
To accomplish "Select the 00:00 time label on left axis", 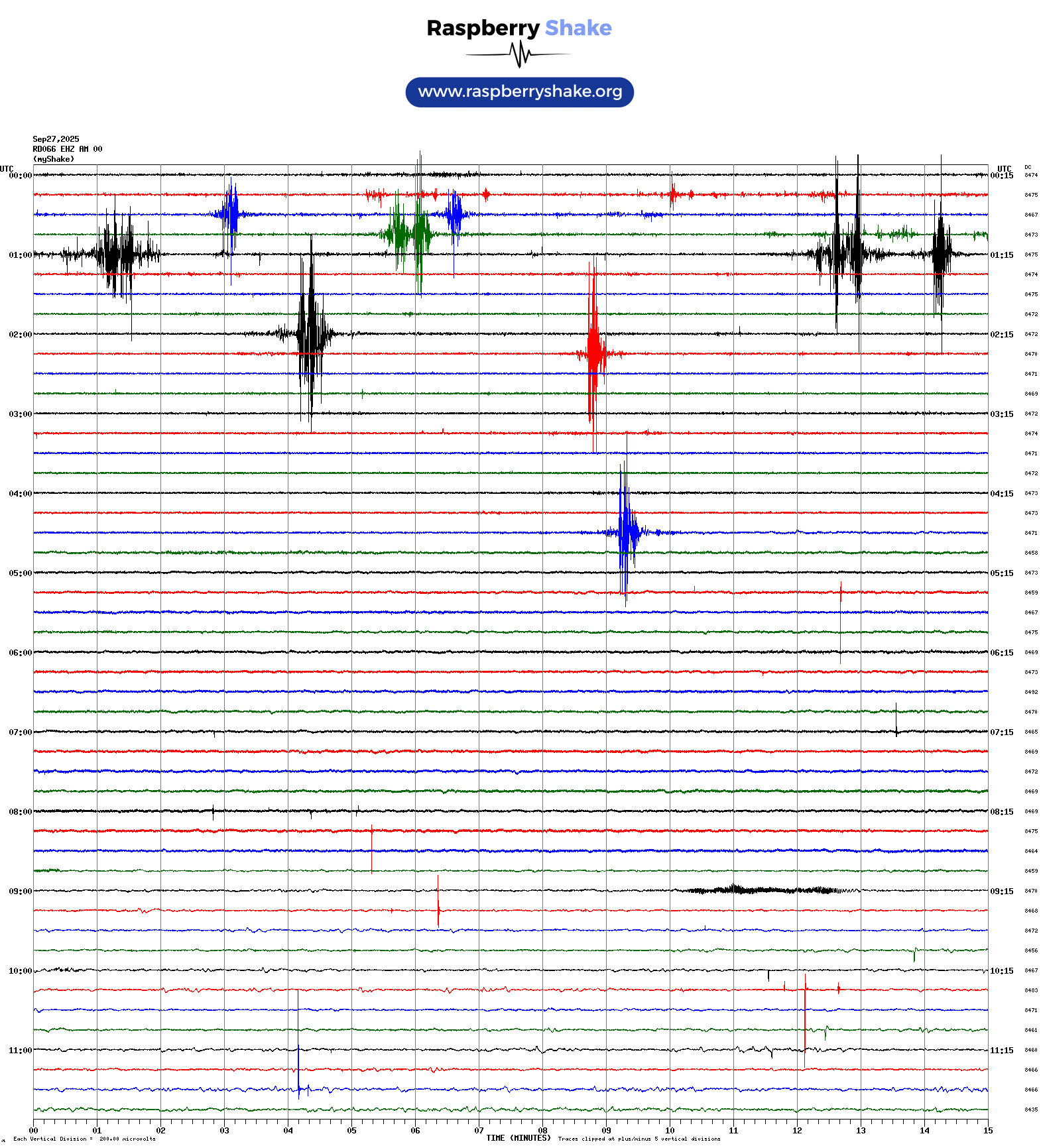I will 20,176.
